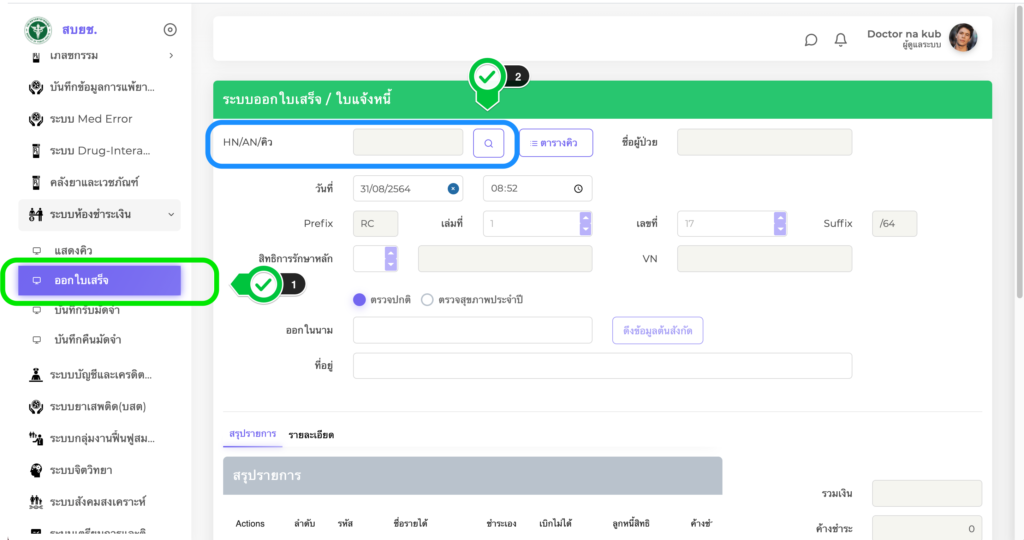Click the สิทธิการรักษาหลัก stepper arrows
The height and width of the screenshot is (540, 1024).
pos(390,258)
